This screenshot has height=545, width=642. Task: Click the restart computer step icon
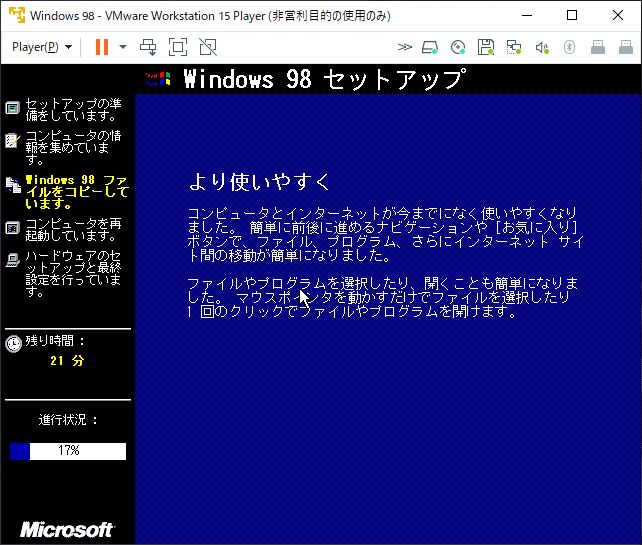point(12,228)
